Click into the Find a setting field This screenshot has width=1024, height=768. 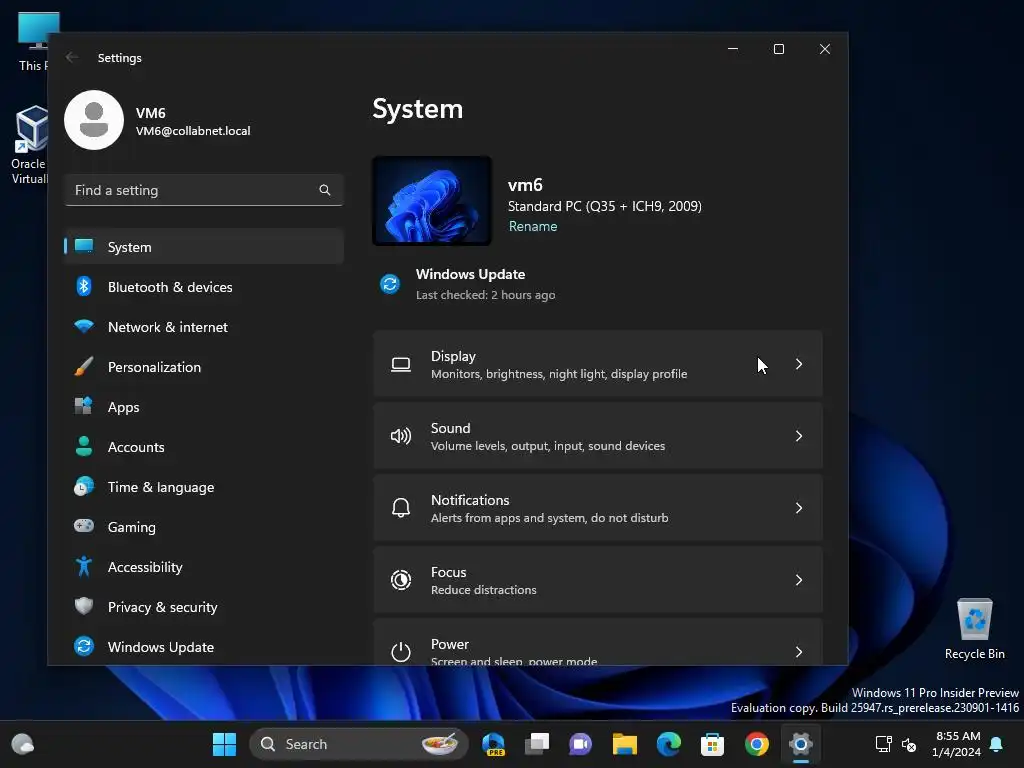pyautogui.click(x=204, y=190)
